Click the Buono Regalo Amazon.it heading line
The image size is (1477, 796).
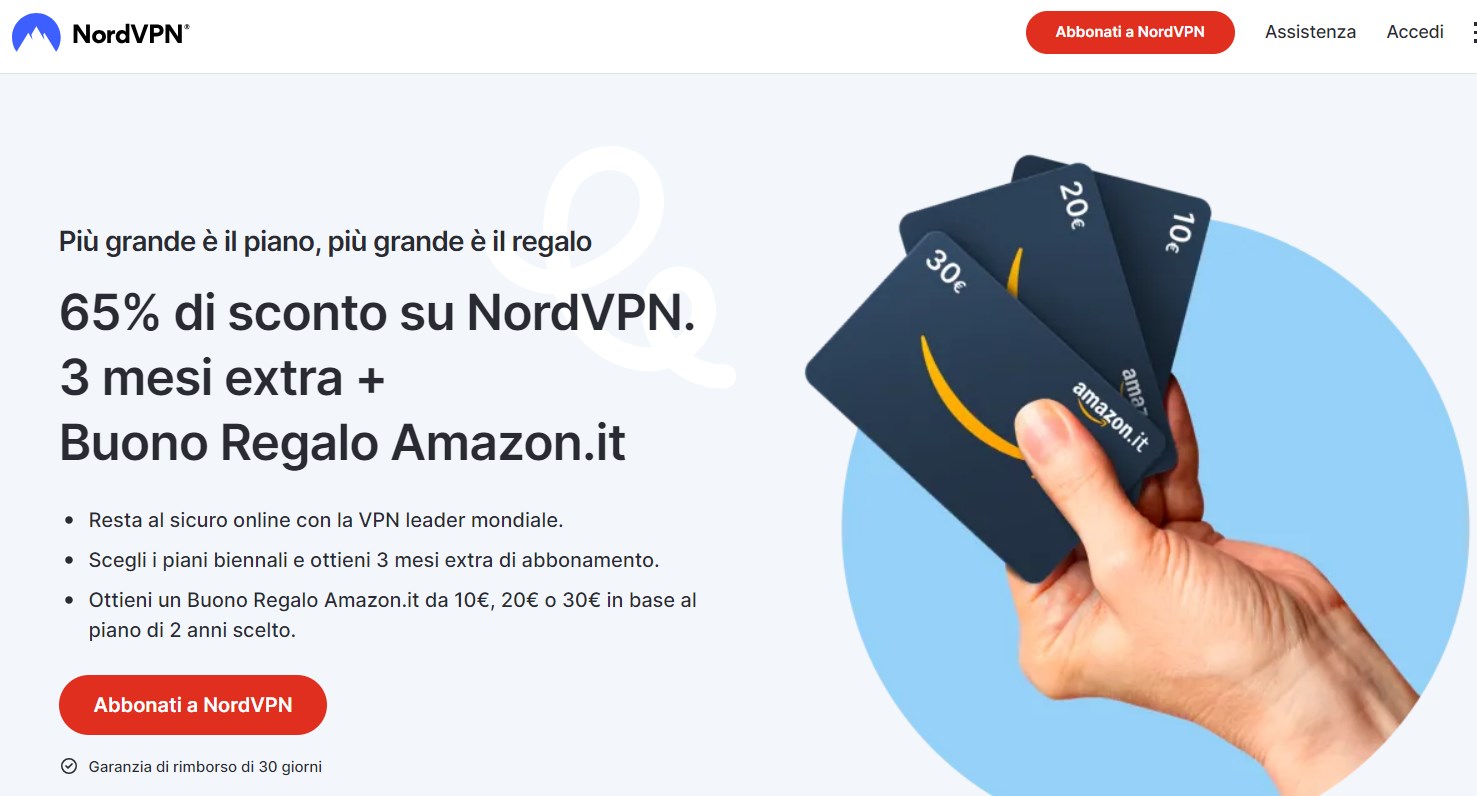coord(343,442)
